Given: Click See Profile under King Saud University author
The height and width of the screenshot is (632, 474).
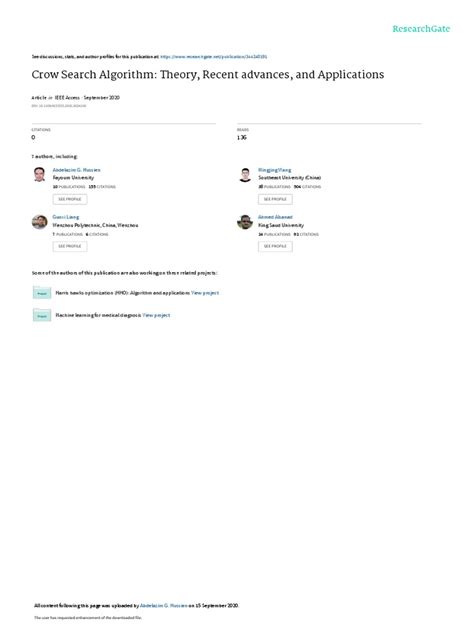Looking at the screenshot, I should pos(275,246).
